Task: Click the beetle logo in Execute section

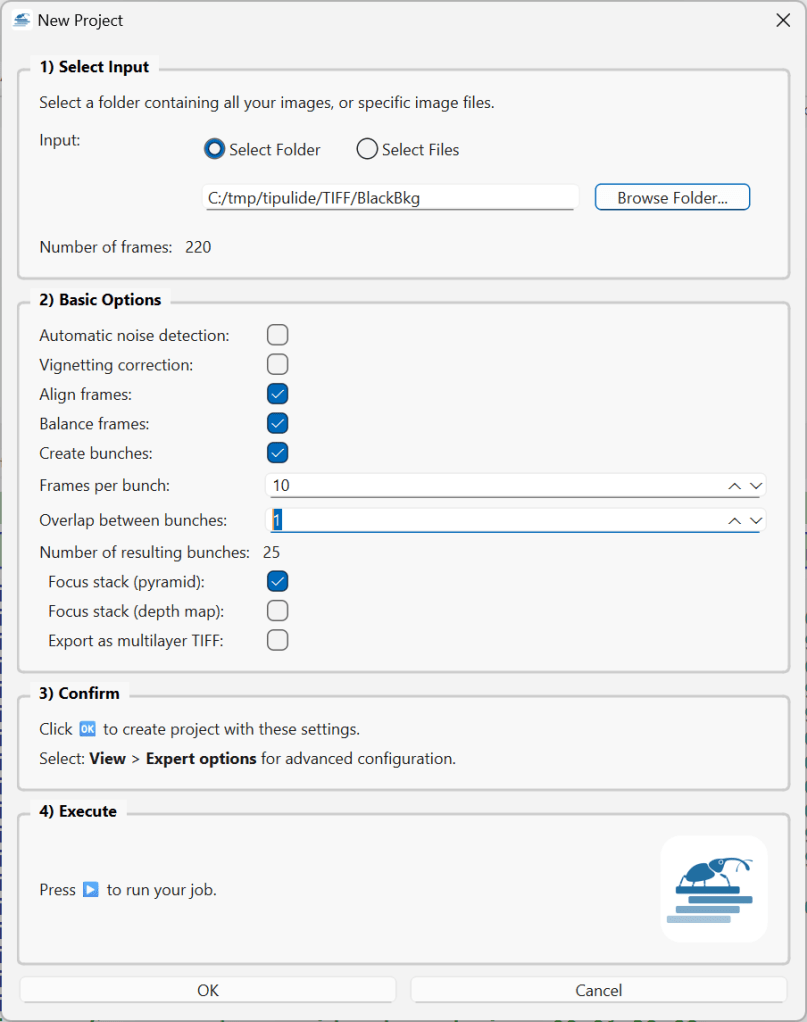Action: [713, 888]
